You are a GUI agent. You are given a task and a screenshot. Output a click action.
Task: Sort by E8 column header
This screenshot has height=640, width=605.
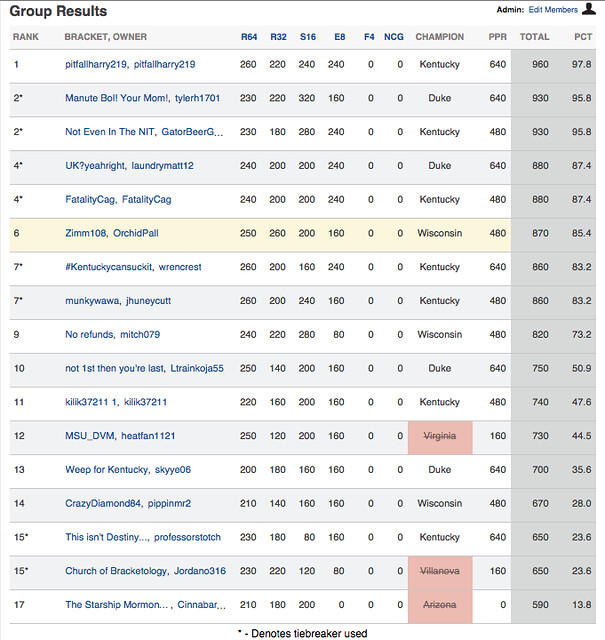tap(340, 37)
